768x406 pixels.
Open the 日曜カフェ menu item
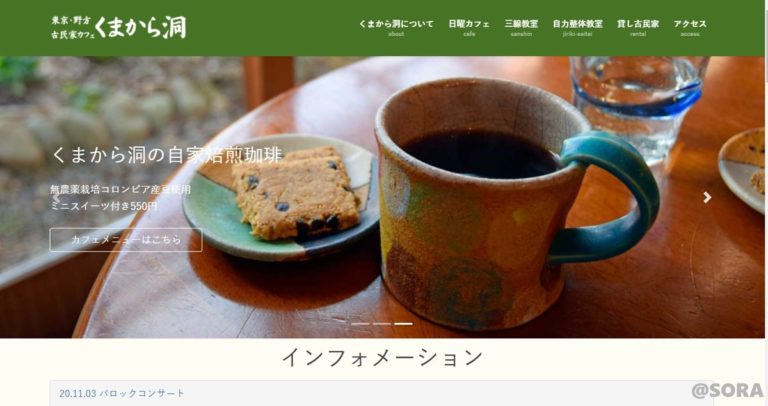click(469, 27)
